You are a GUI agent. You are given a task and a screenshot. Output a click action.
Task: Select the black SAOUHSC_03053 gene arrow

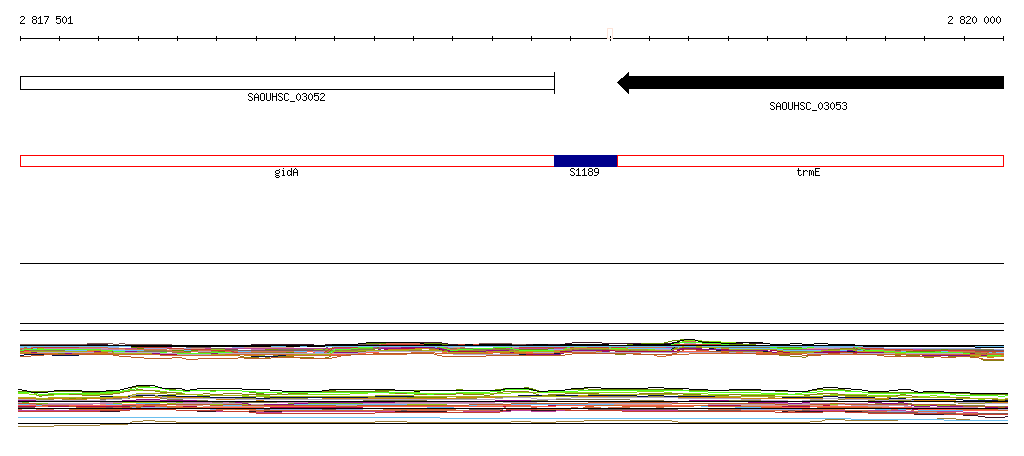click(810, 82)
